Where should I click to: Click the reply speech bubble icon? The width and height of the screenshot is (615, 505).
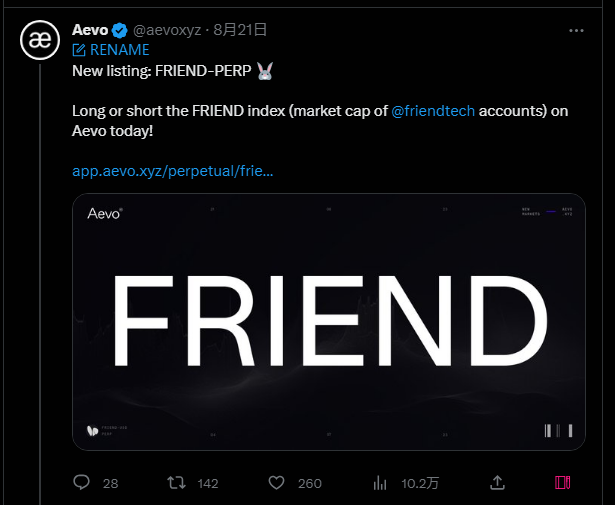pyautogui.click(x=82, y=483)
